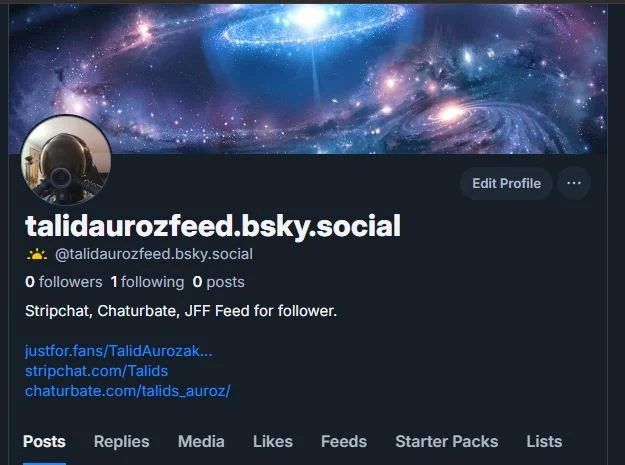Screen dimensions: 625x465
Task: Switch to the Likes tab
Action: [x=273, y=441]
